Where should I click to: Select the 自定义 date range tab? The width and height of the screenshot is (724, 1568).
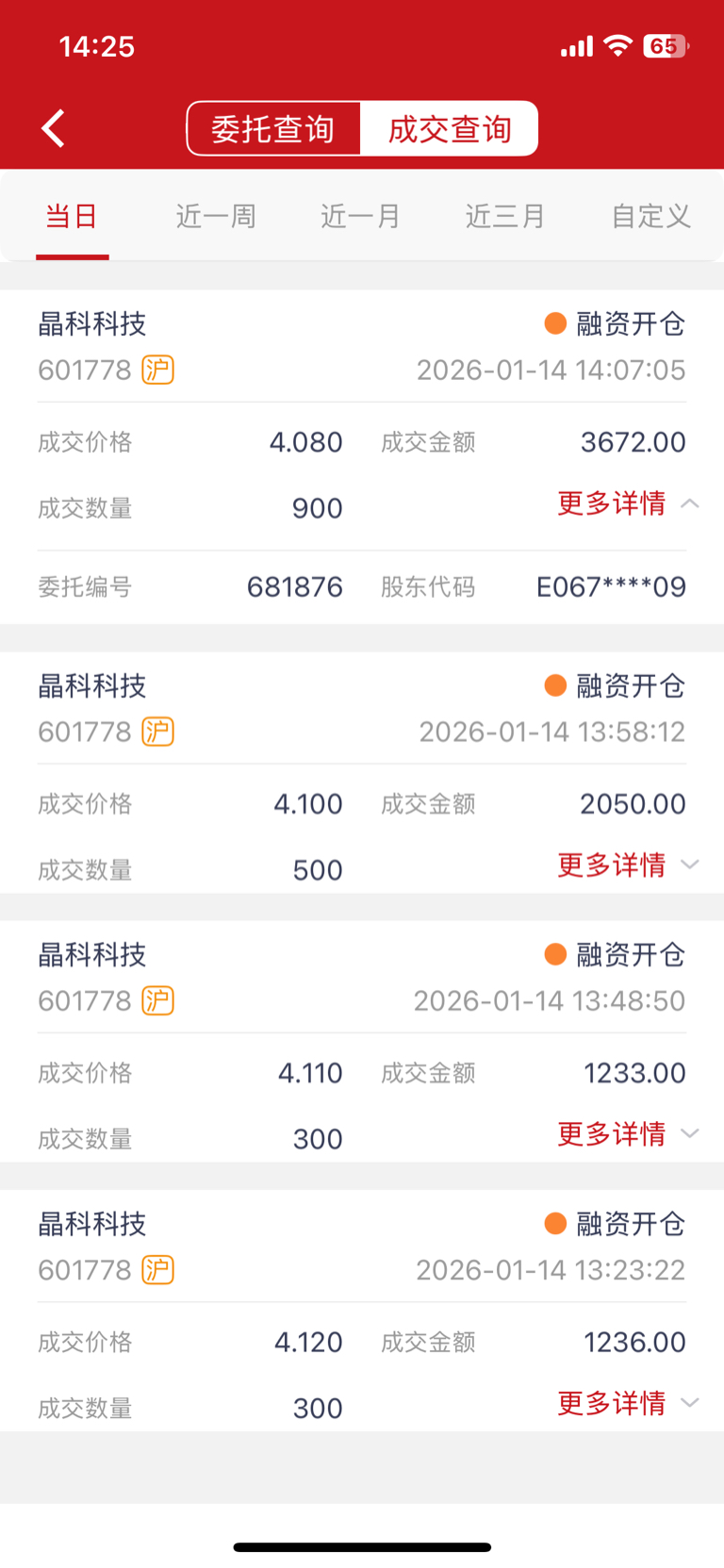(651, 216)
